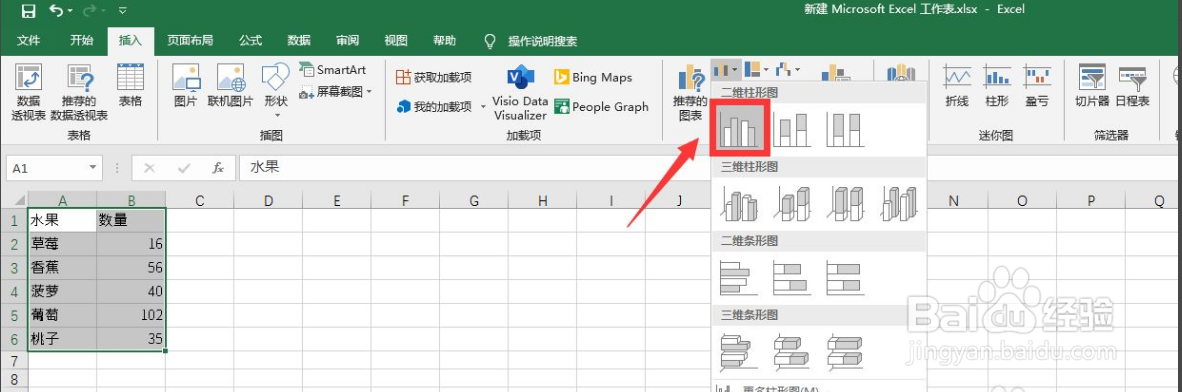Expand the My Add-ins dropdown arrow

482,107
